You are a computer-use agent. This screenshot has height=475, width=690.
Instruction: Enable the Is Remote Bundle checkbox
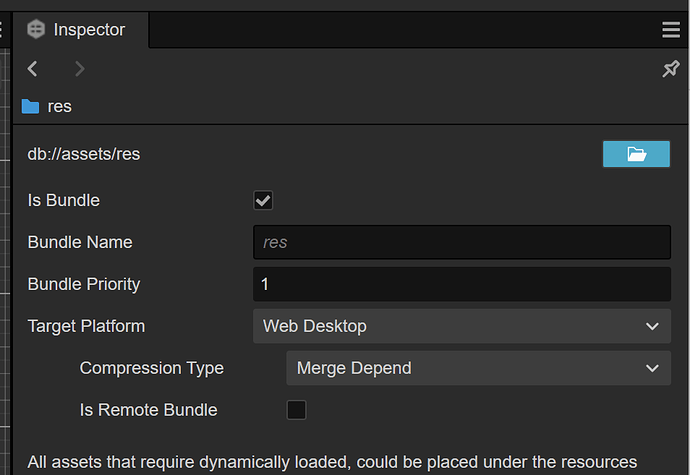(296, 409)
